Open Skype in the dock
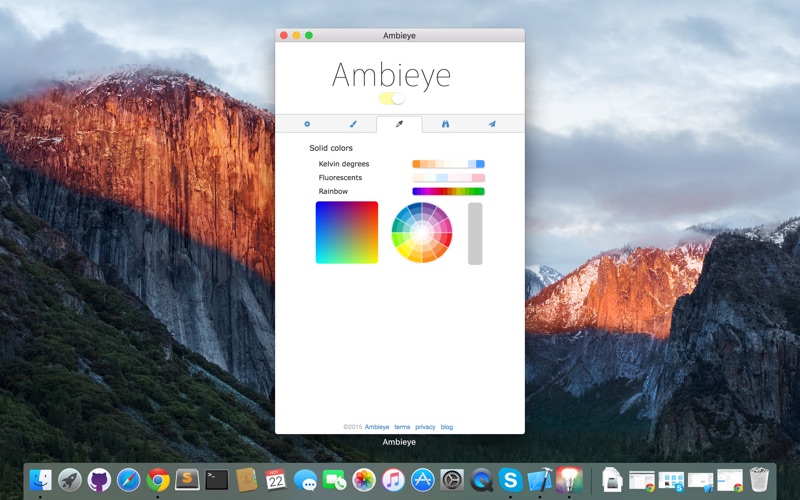This screenshot has width=800, height=500. pyautogui.click(x=511, y=480)
